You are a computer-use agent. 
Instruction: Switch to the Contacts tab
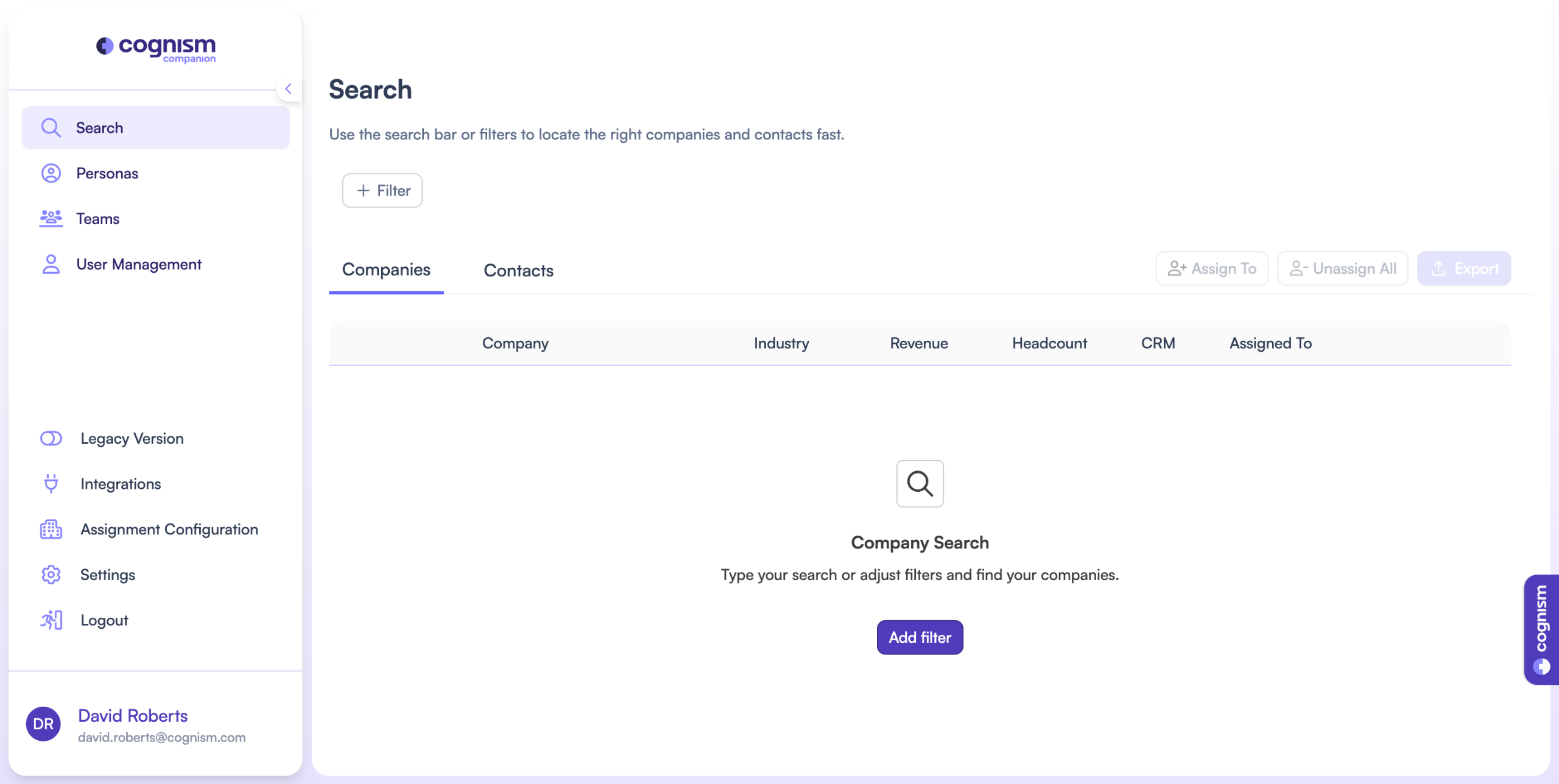tap(518, 270)
